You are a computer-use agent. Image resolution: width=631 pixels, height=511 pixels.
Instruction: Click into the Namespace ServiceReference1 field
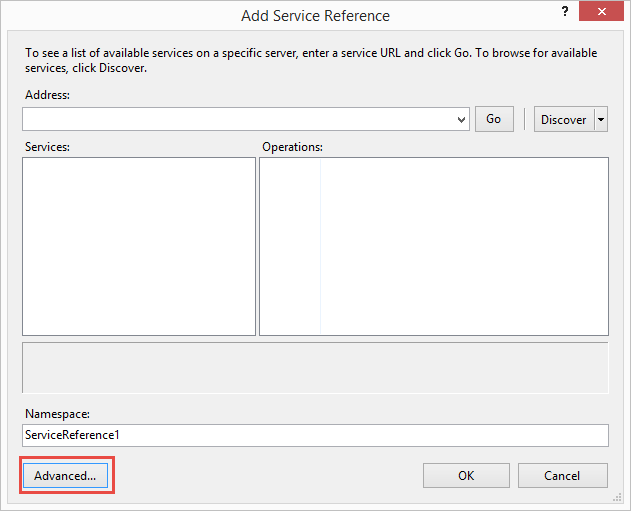pos(315,435)
